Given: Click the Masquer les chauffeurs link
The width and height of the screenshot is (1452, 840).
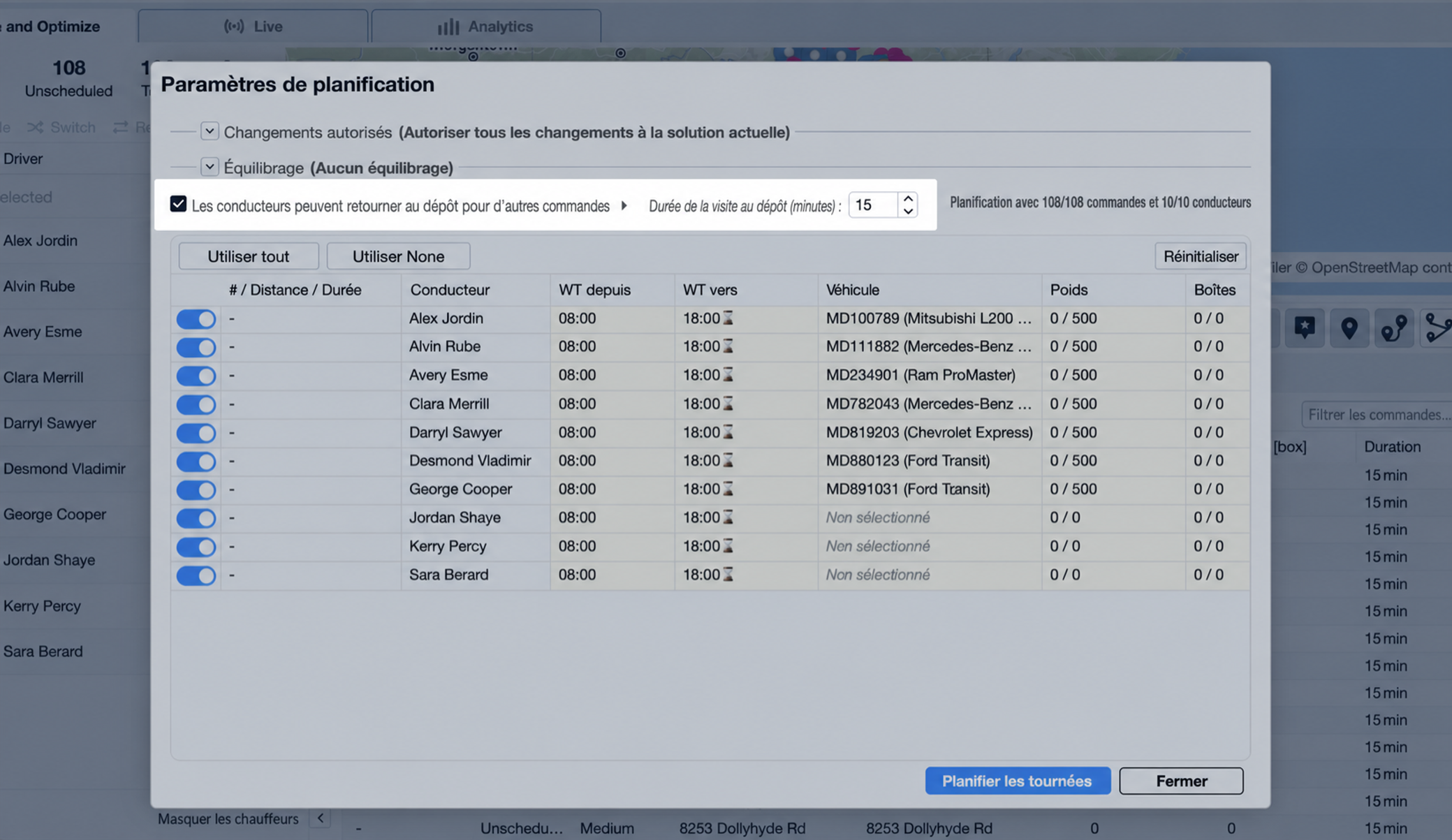Looking at the screenshot, I should 228,818.
